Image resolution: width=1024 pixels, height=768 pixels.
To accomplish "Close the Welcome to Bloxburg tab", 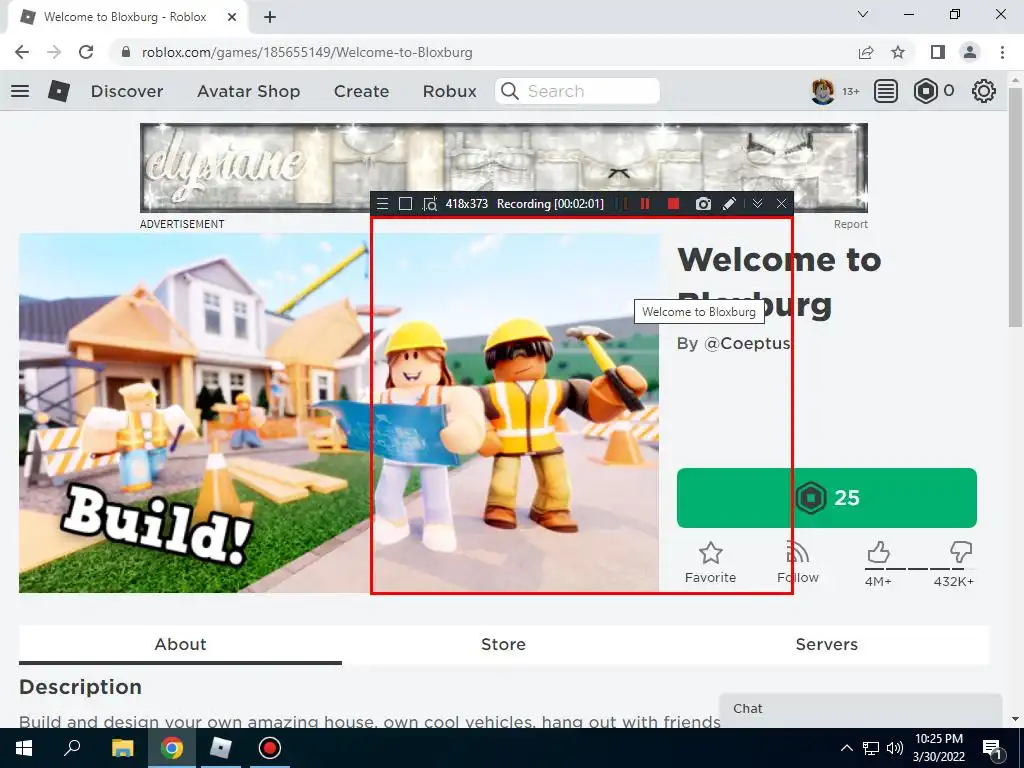I will pos(232,18).
